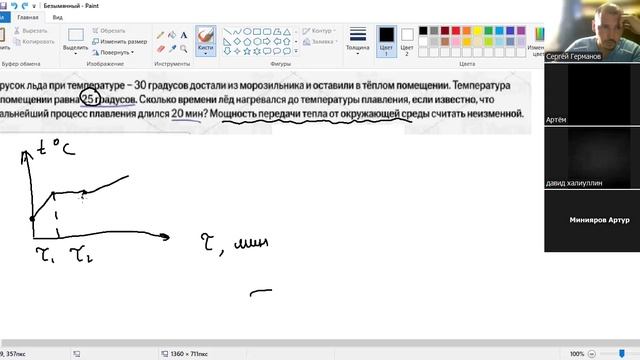Click the Save floppy disk icon
640x360 pixels.
(x=3, y=6)
